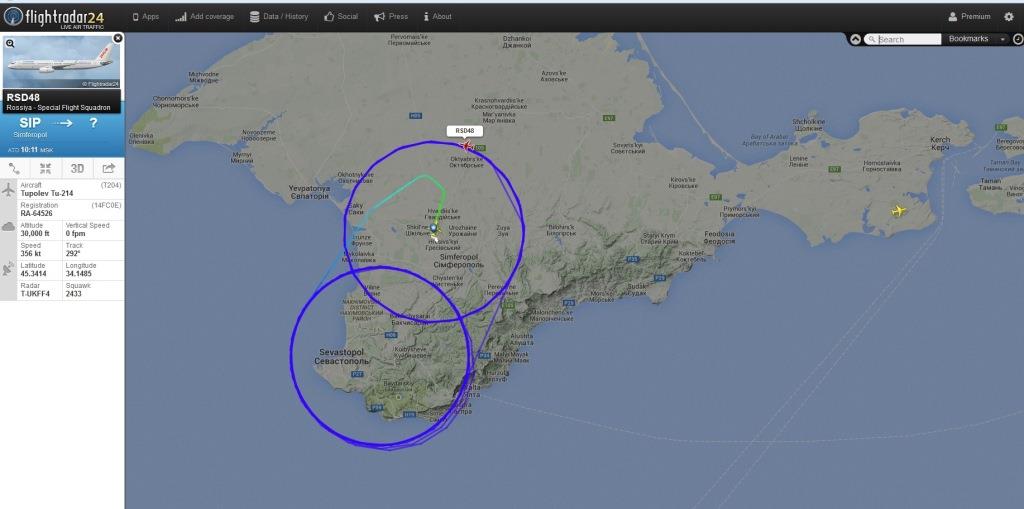The width and height of the screenshot is (1024, 509).
Task: Close the RSD48 flight info panel
Action: tap(118, 39)
